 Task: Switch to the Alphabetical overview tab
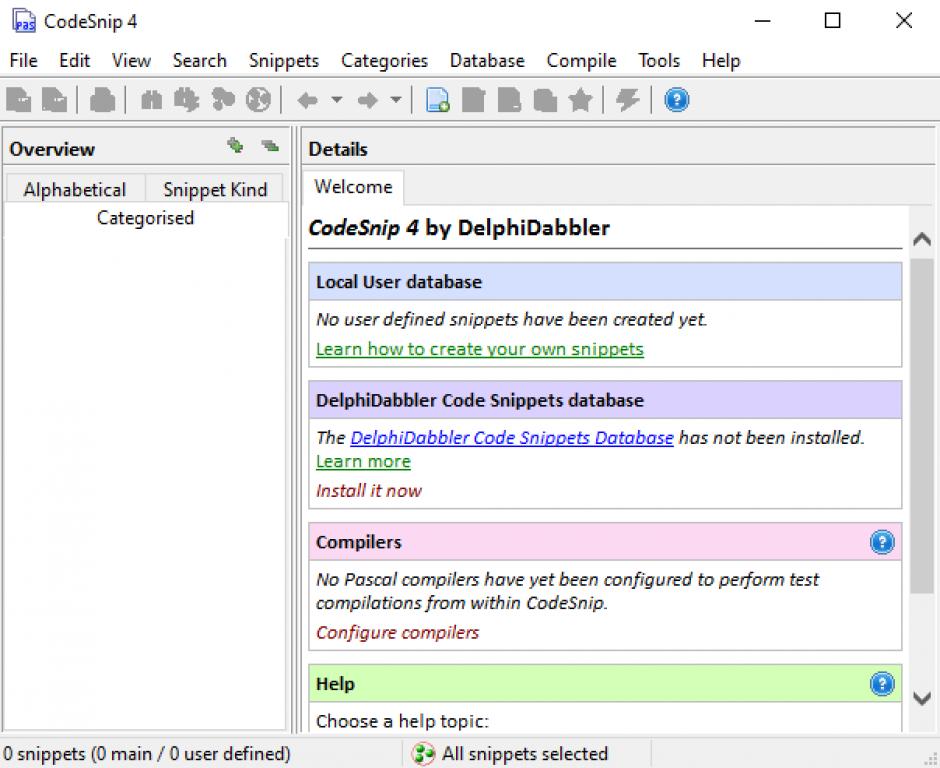tap(75, 189)
